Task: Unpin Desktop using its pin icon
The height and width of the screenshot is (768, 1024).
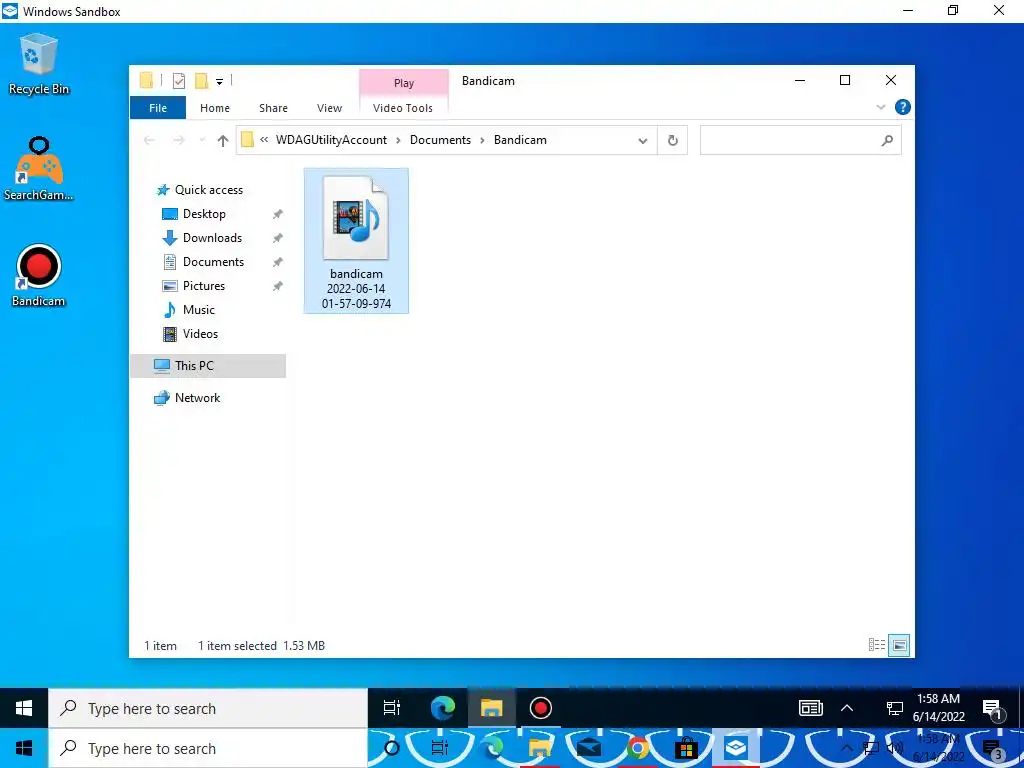Action: click(x=278, y=214)
